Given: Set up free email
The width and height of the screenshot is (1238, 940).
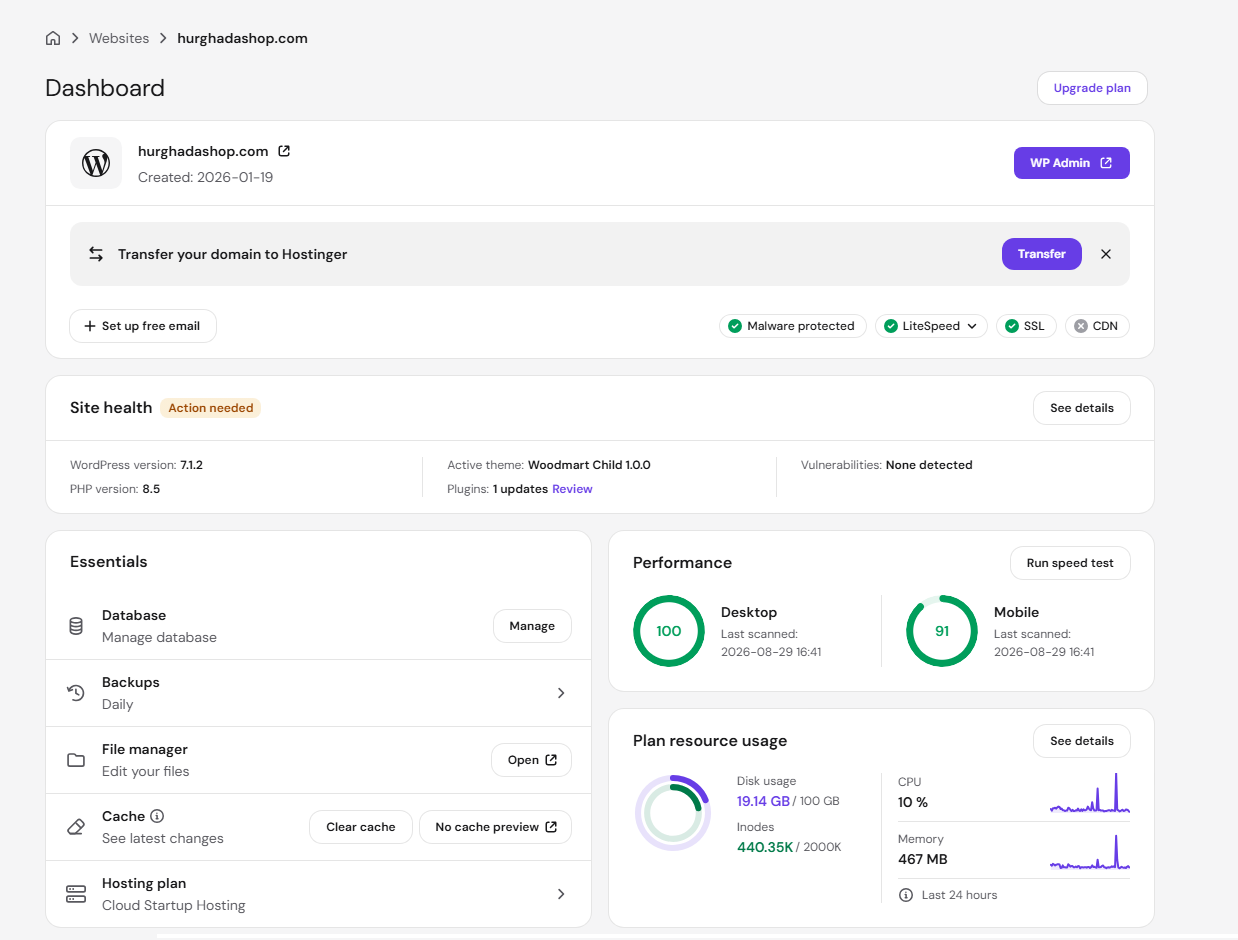Looking at the screenshot, I should (x=143, y=326).
